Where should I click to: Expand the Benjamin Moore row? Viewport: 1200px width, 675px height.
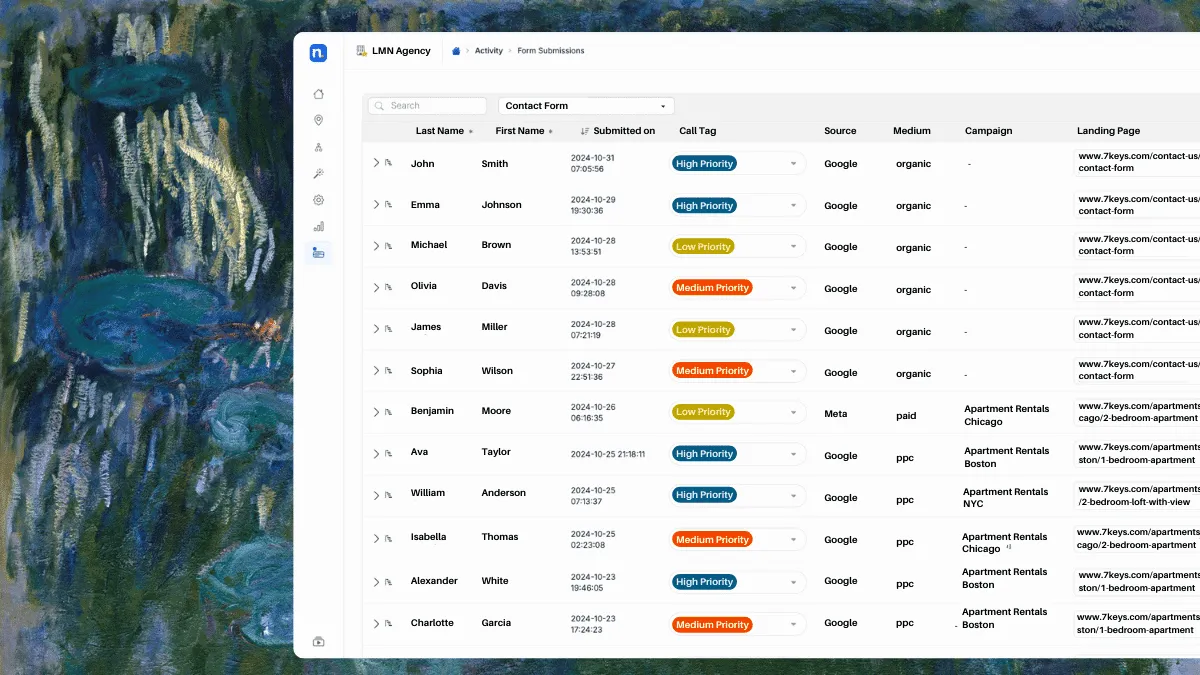376,412
